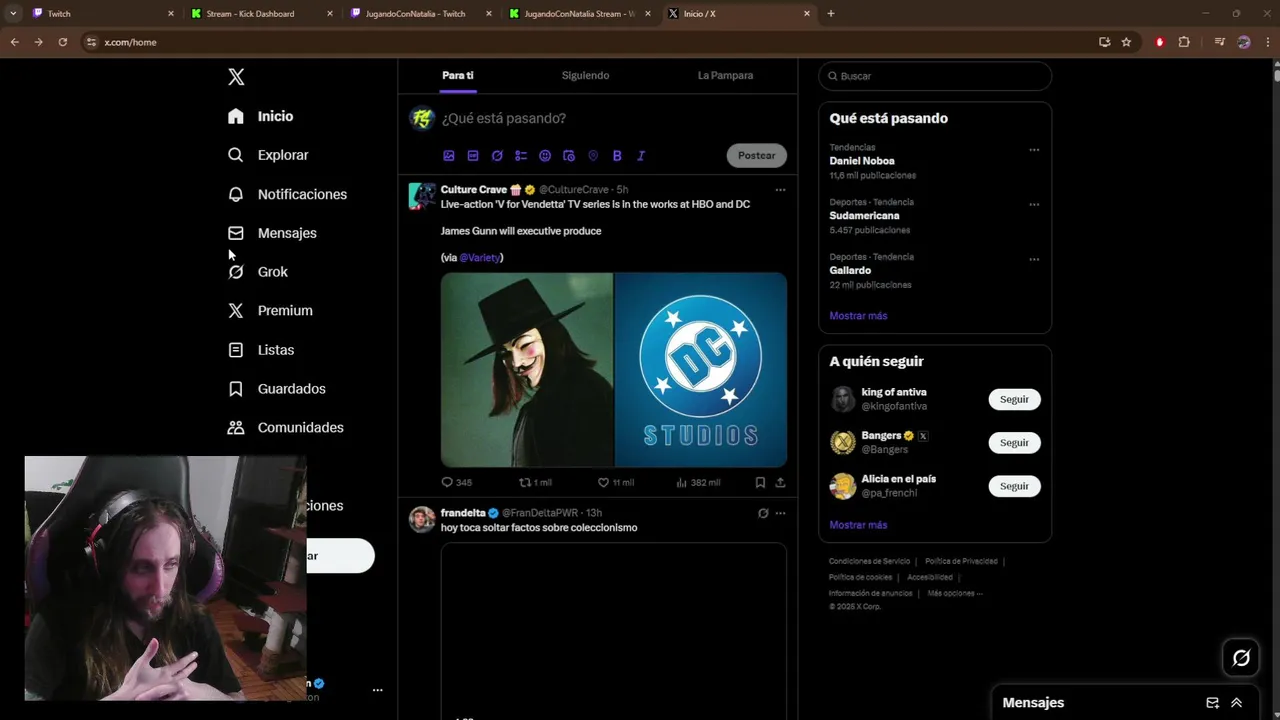Follow Alicia en el país
The height and width of the screenshot is (720, 1280).
tap(1014, 486)
